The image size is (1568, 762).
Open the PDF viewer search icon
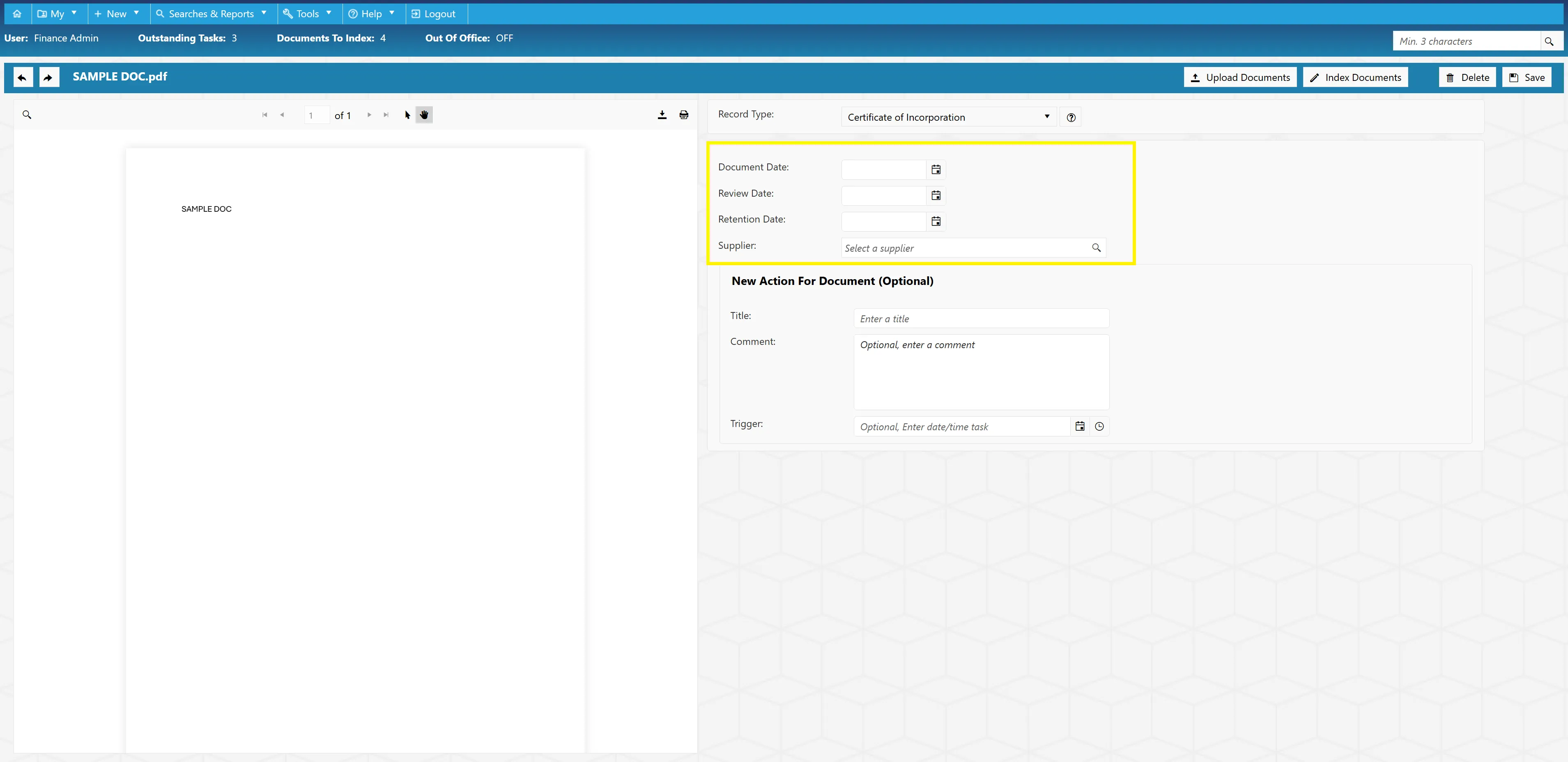tap(27, 115)
